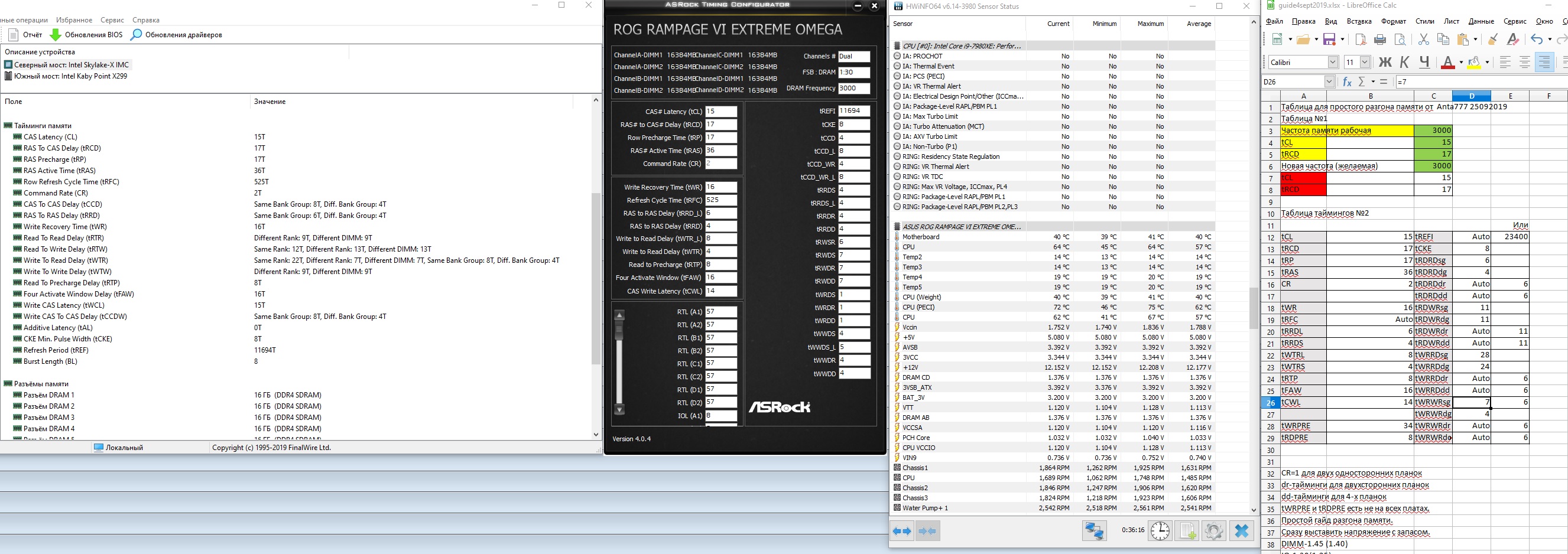Expand the font color dropdown arrow
This screenshot has height=554, width=1568.
(1460, 62)
